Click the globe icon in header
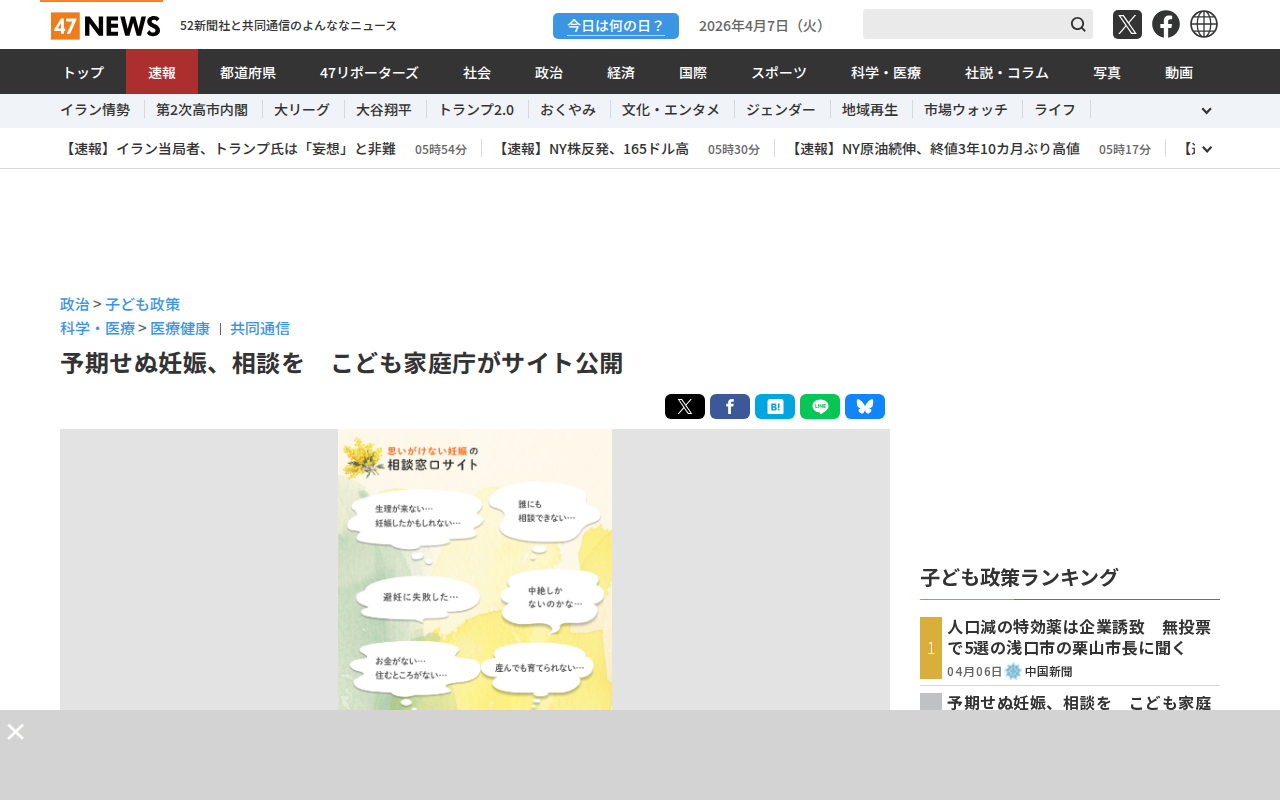 [1204, 24]
